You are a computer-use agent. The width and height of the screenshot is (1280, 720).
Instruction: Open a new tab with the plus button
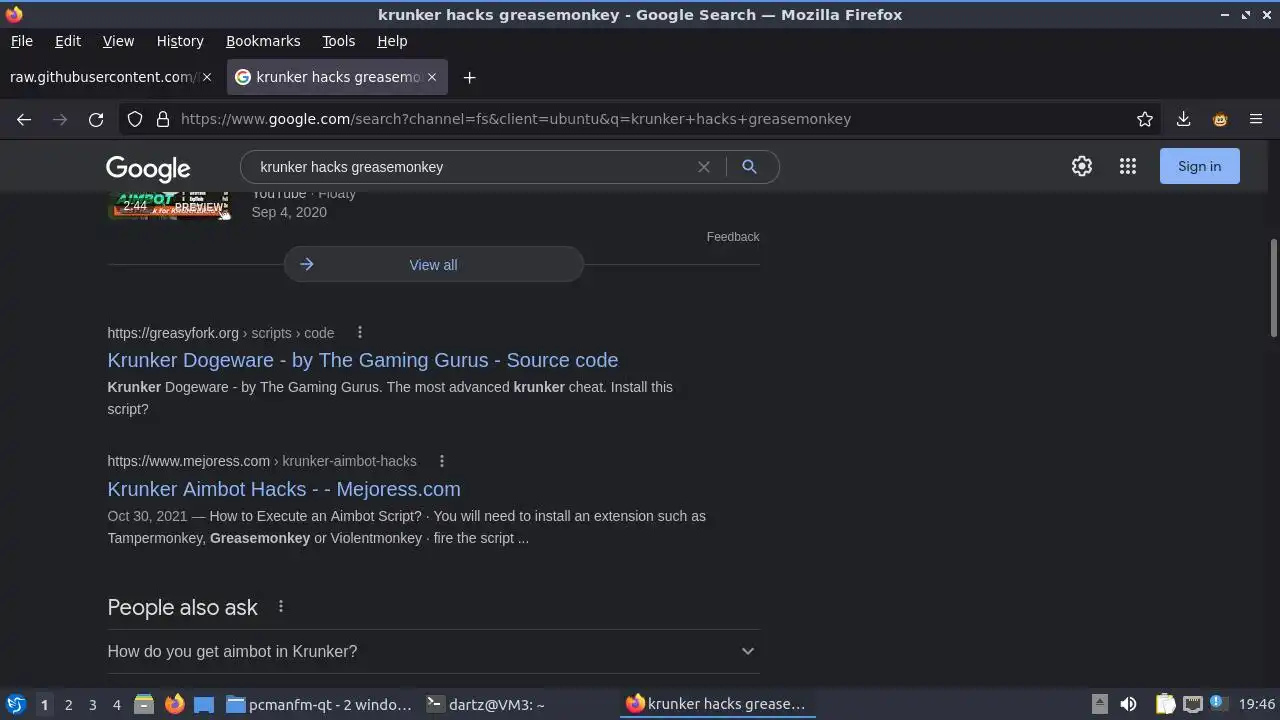coord(469,77)
